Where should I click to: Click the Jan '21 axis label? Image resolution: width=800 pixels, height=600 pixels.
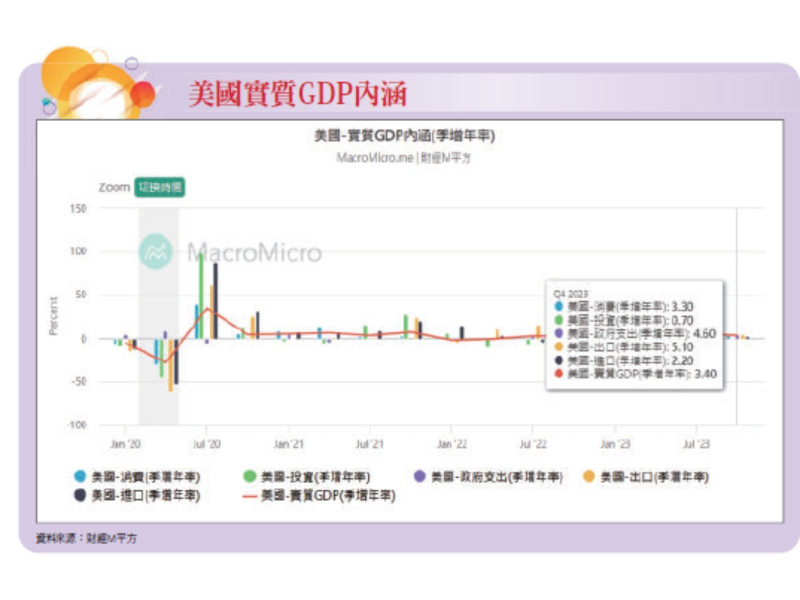(288, 444)
